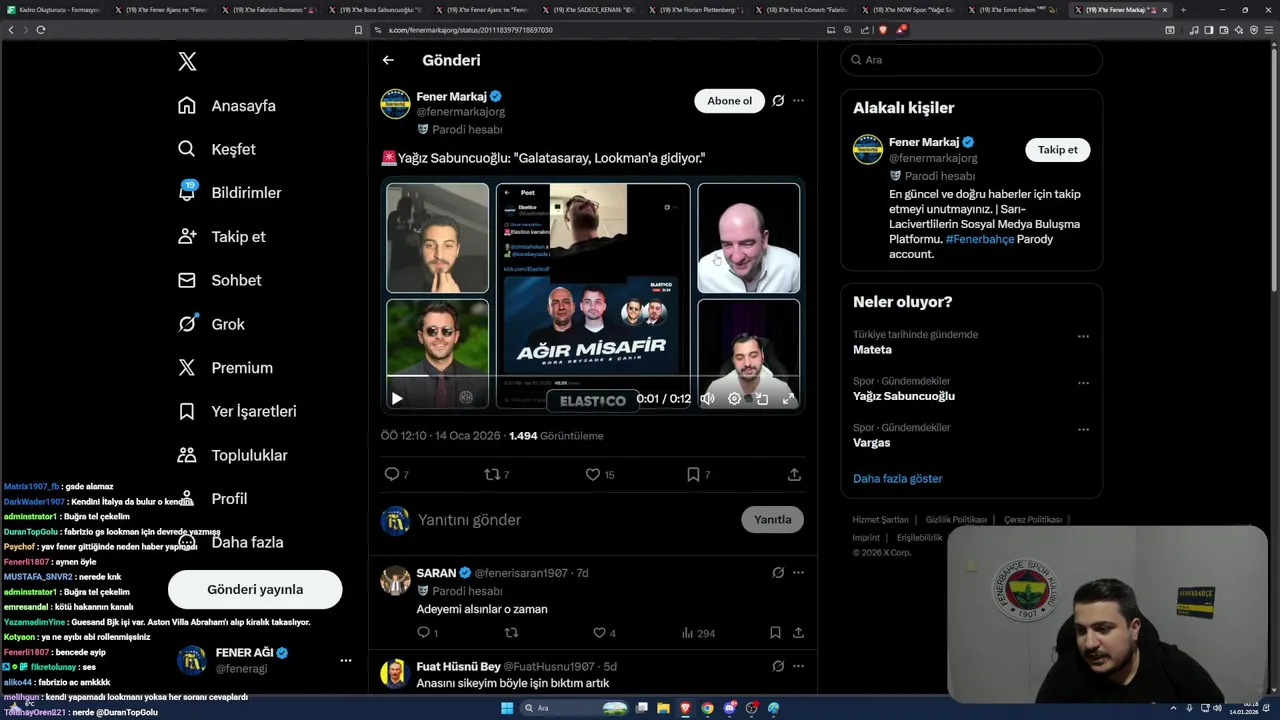Screen dimensions: 1280x720
Task: Like SARAN's comment
Action: coord(599,633)
